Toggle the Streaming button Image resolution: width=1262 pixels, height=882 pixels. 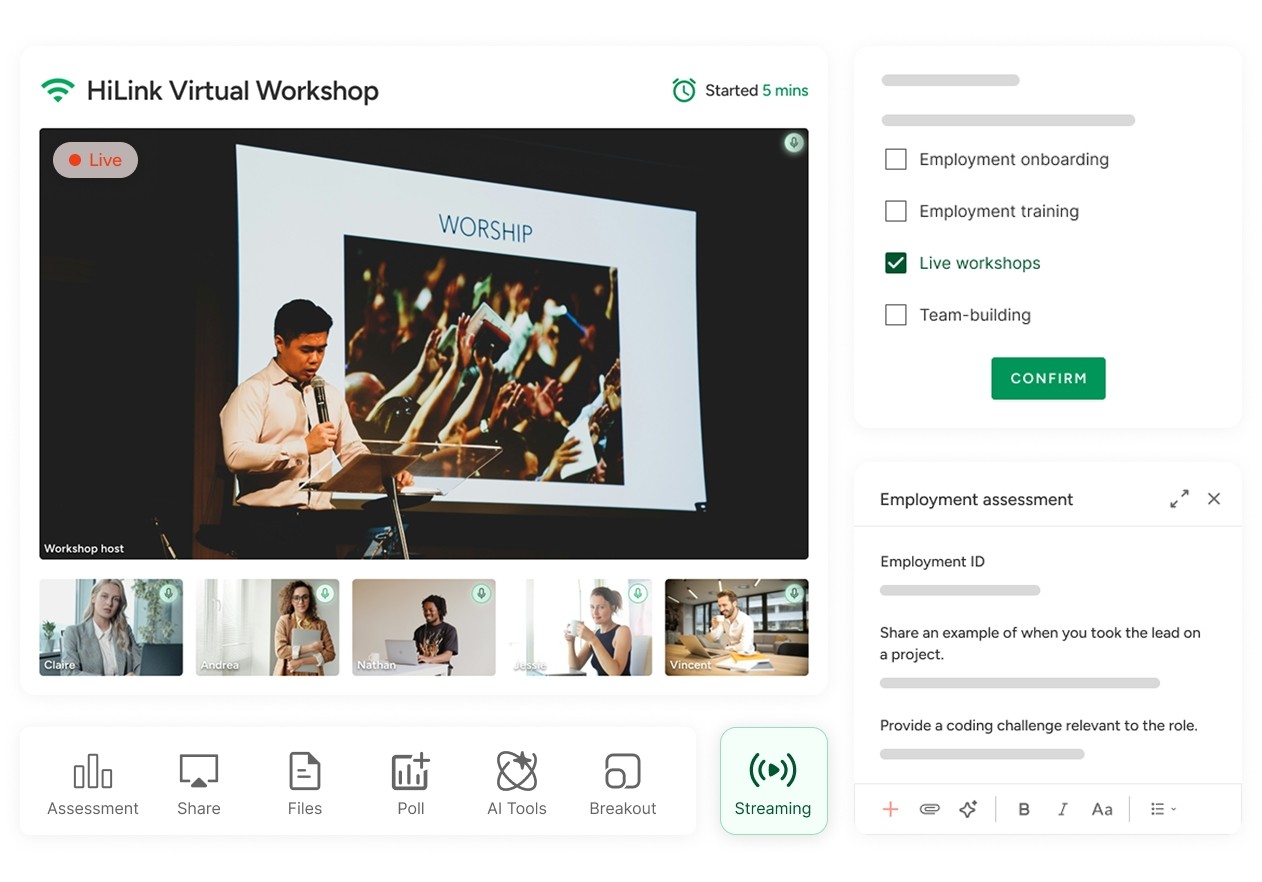tap(774, 781)
